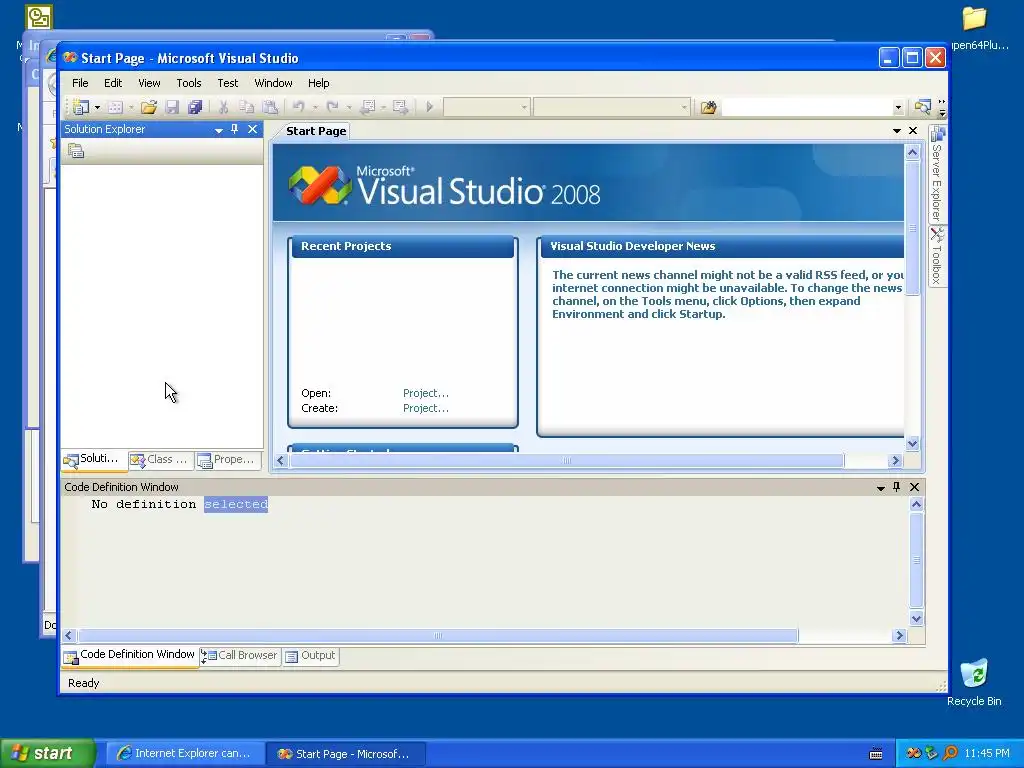Click inside the Find search box
Image resolution: width=1024 pixels, height=768 pixels.
coord(807,107)
